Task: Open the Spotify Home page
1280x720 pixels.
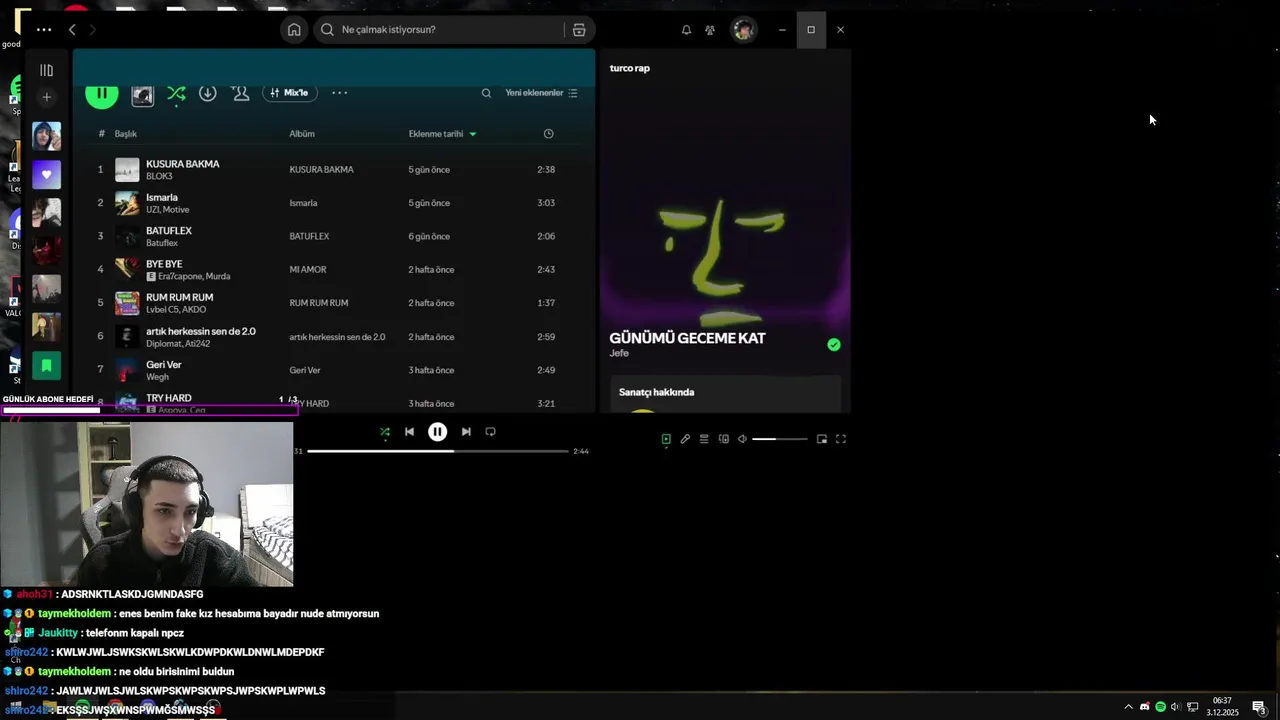Action: 294,30
